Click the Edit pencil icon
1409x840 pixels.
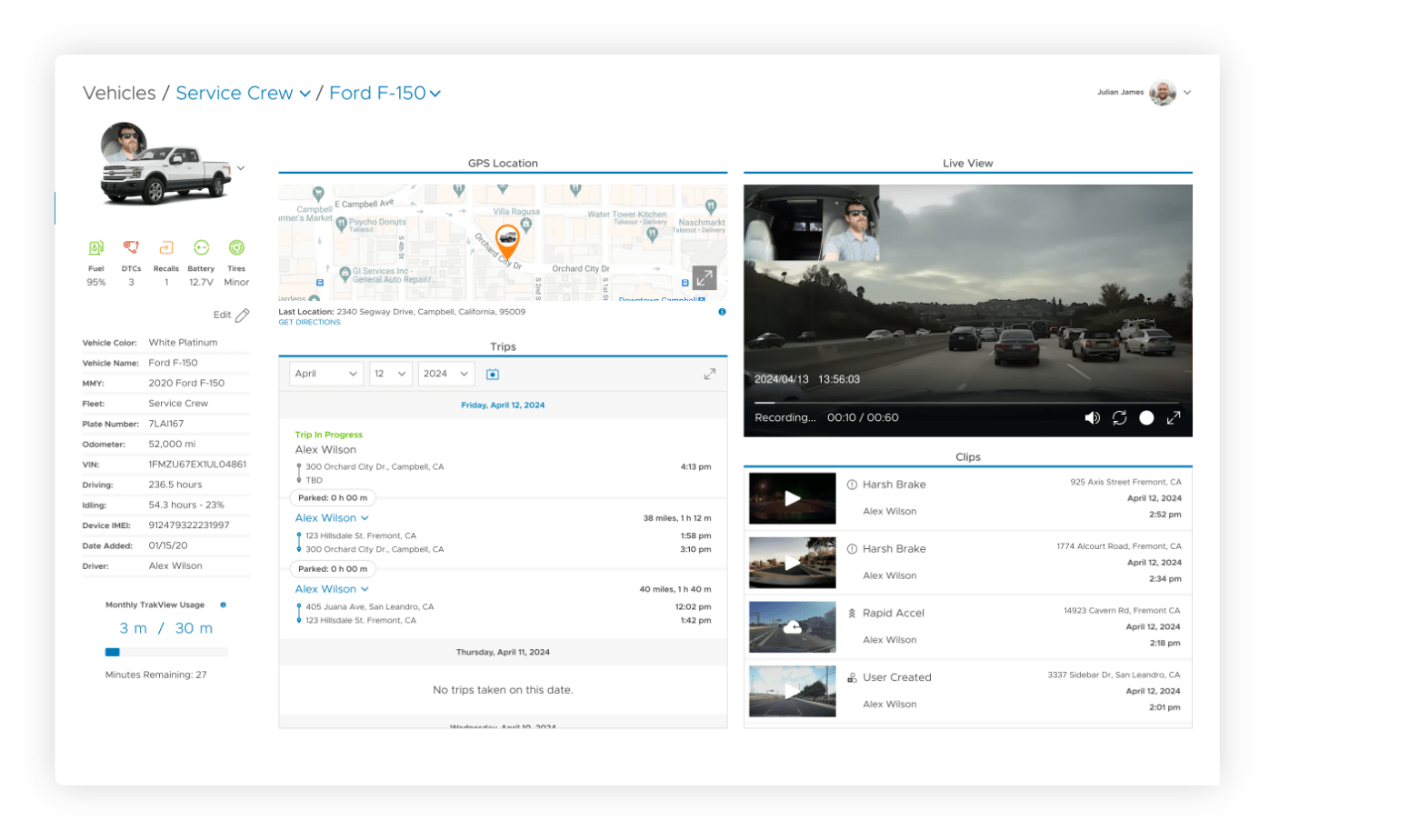[242, 315]
